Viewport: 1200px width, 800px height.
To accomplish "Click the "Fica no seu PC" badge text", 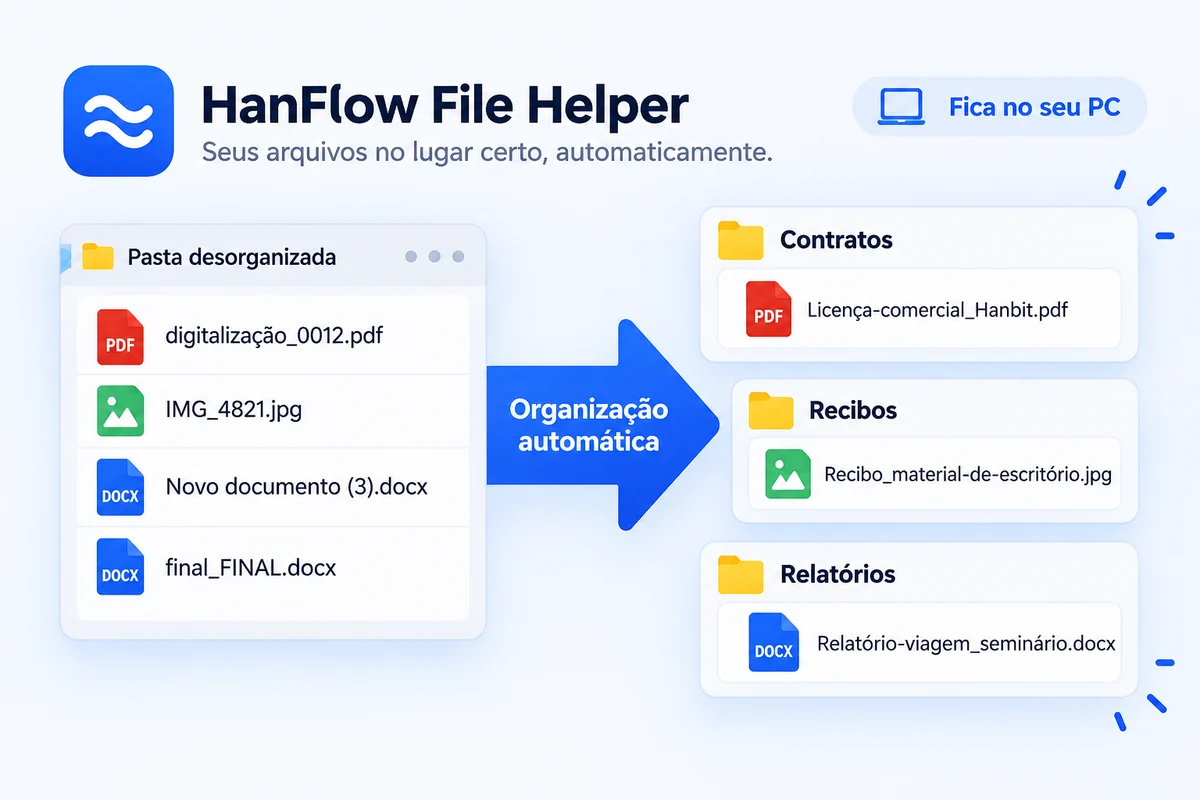I will coord(1035,107).
